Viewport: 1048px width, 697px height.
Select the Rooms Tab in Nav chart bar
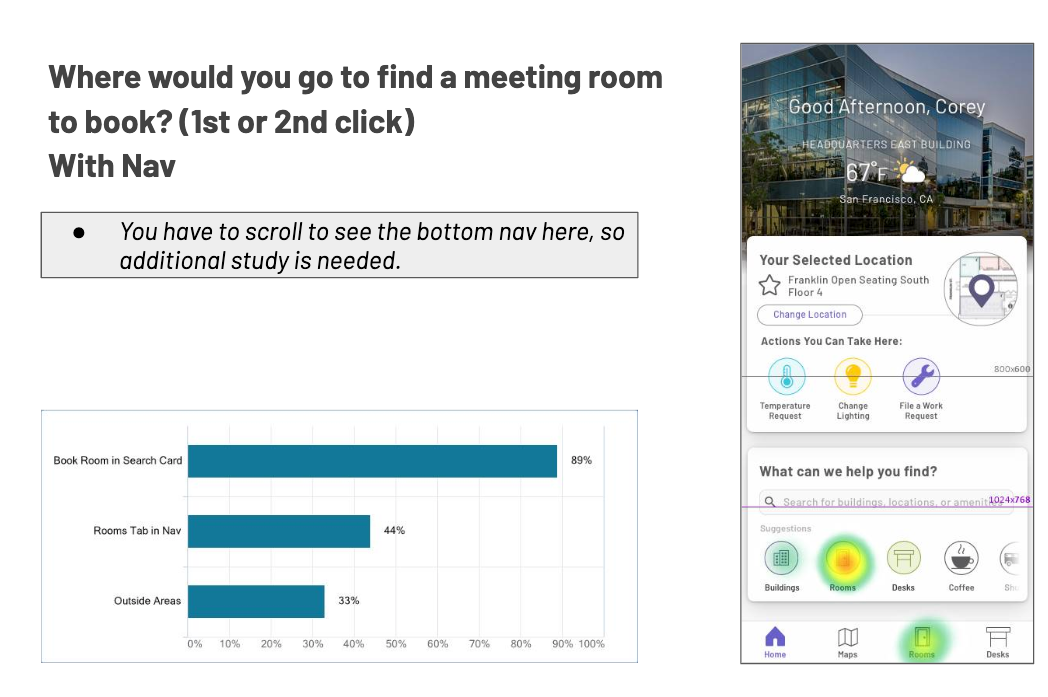tap(279, 531)
